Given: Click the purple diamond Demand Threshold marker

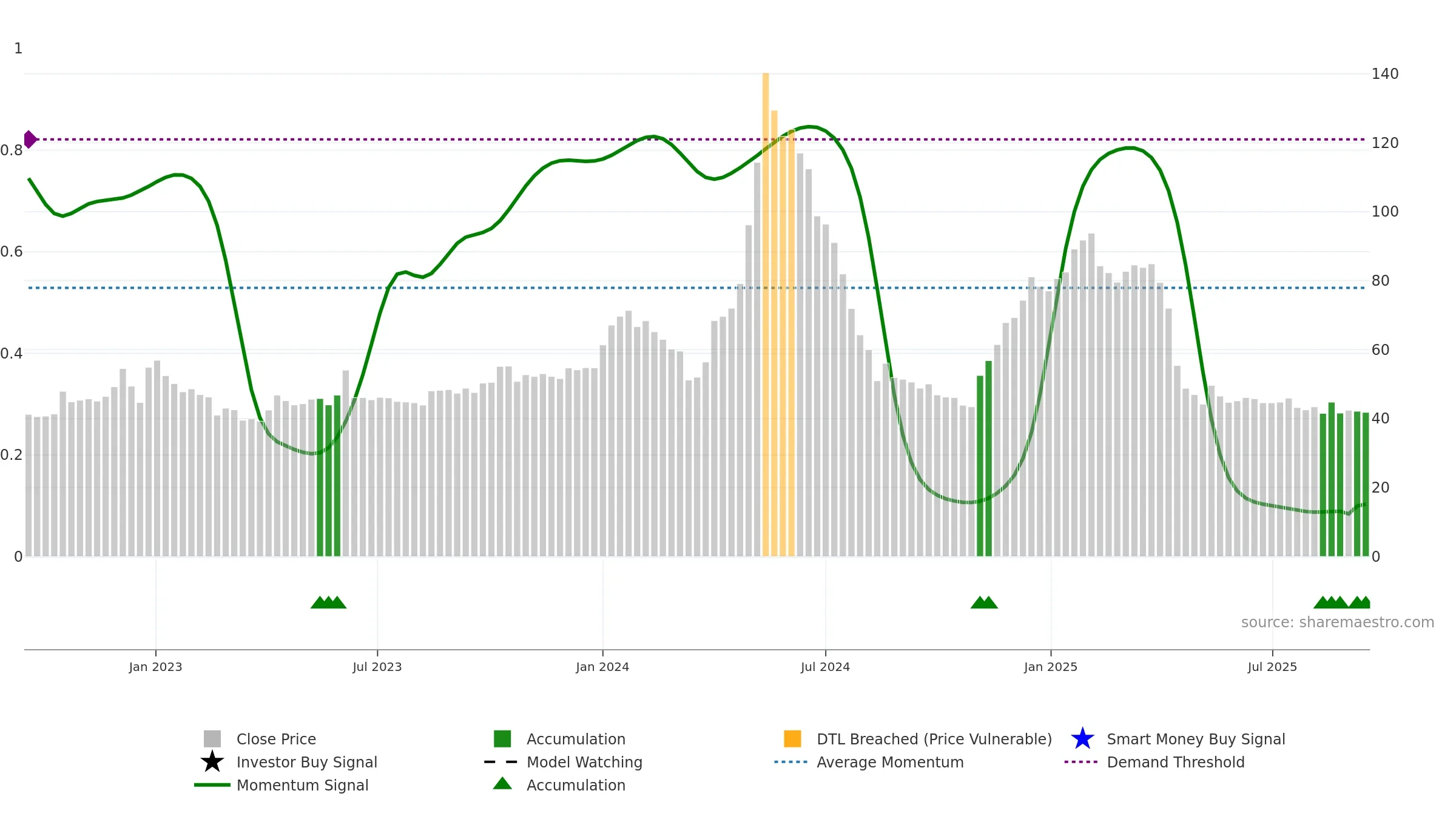Looking at the screenshot, I should (x=30, y=140).
